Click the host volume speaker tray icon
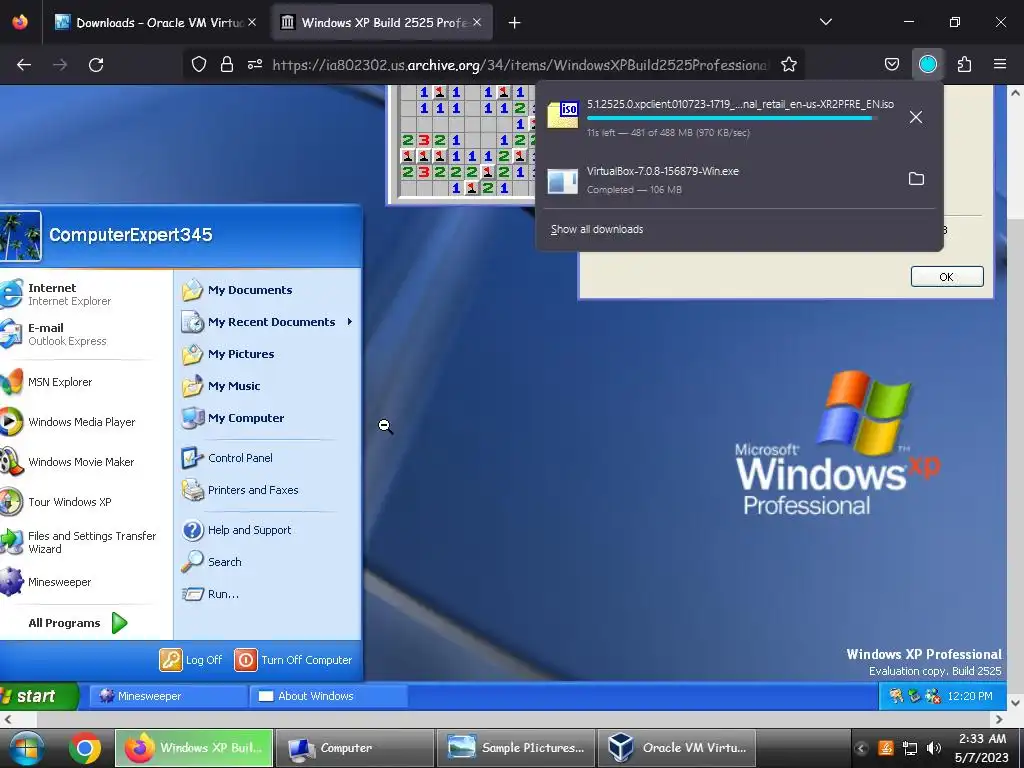 (x=934, y=748)
